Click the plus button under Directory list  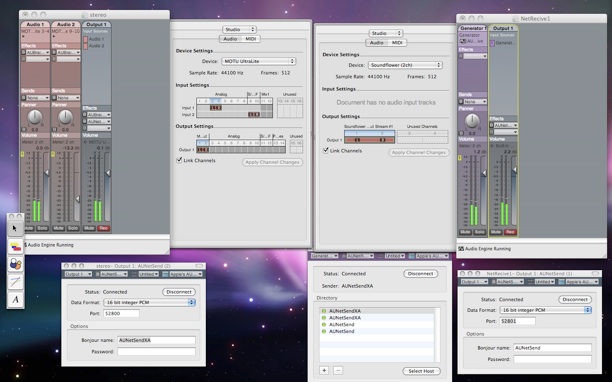coord(324,370)
